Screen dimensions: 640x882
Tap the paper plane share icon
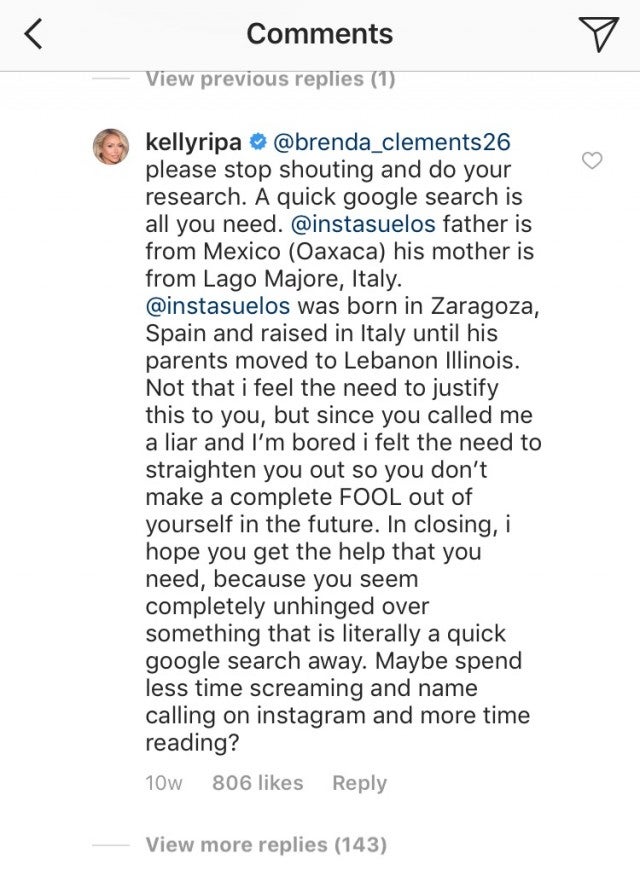(598, 34)
